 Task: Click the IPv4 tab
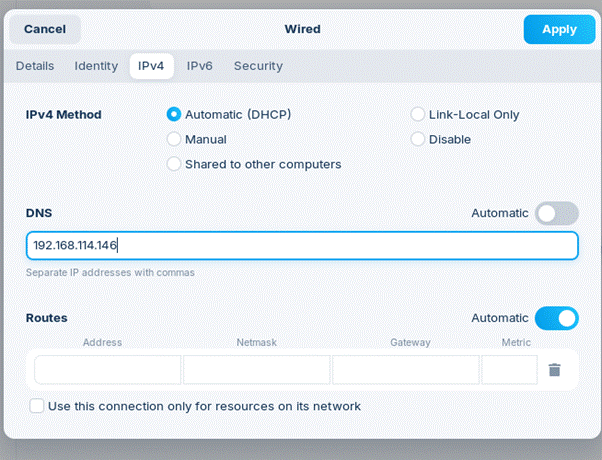tap(151, 66)
